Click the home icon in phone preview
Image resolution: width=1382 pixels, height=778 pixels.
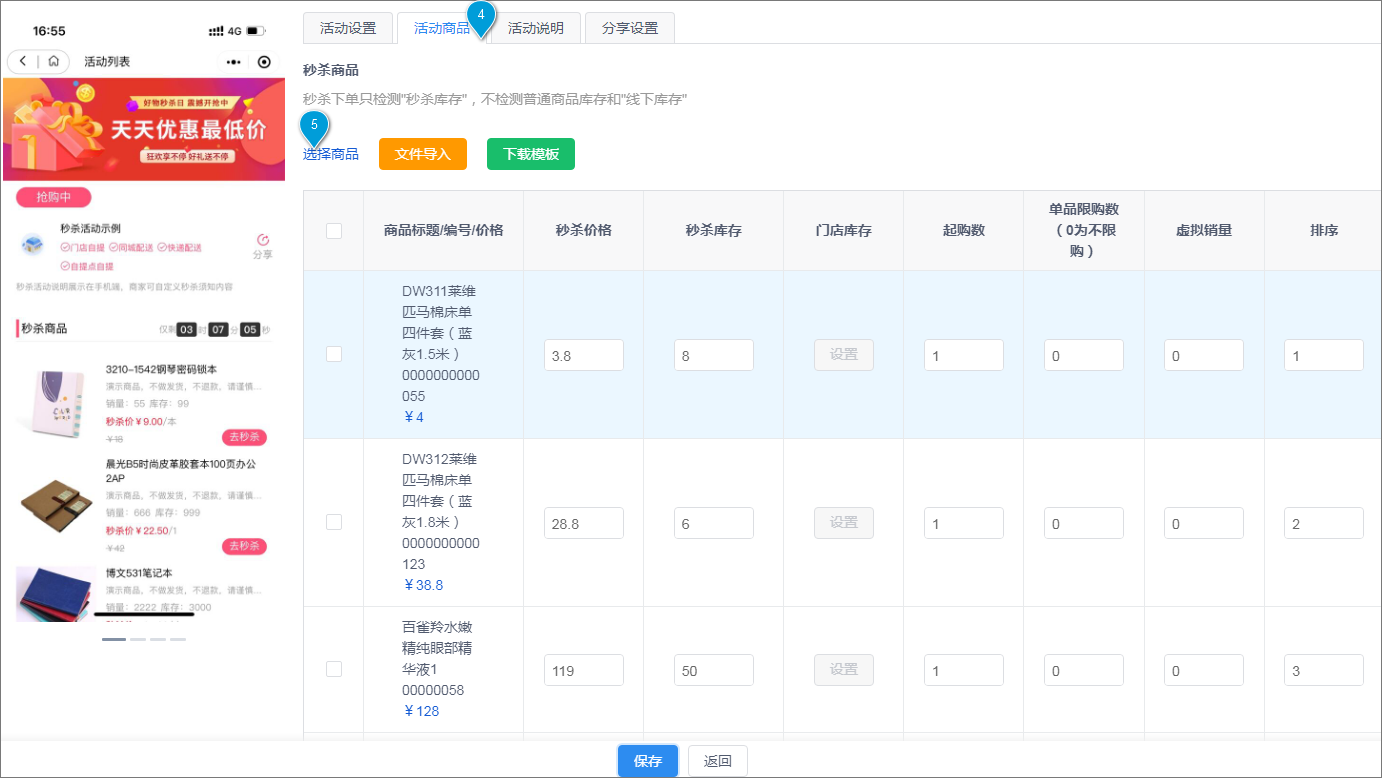[x=53, y=62]
